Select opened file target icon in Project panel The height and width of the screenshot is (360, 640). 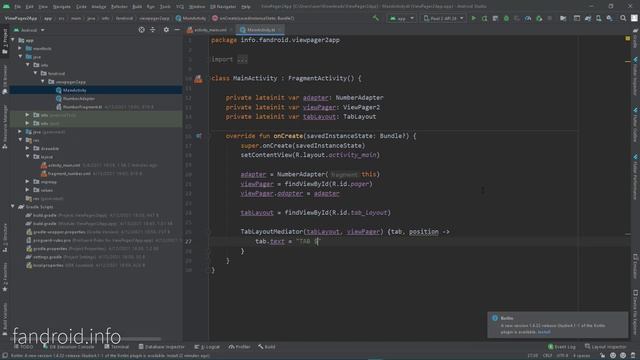141,30
